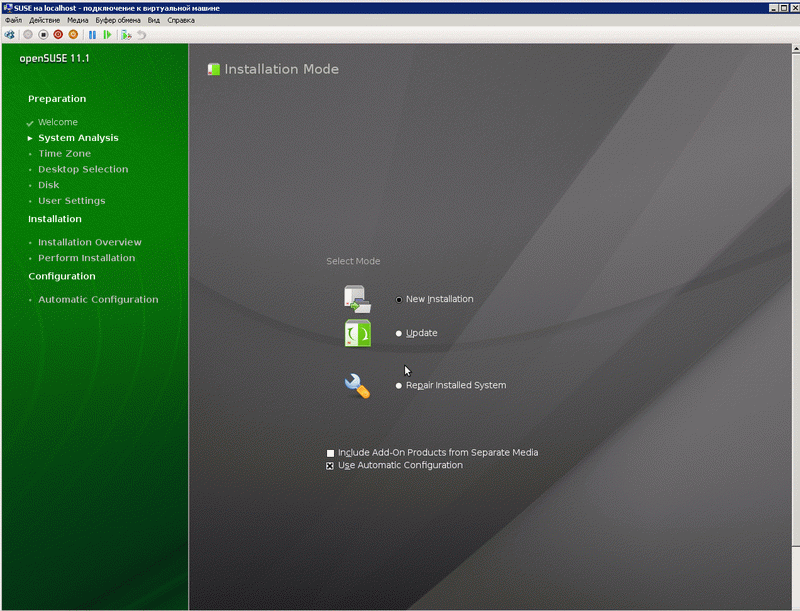Screen dimensions: 800x611
Task: Pause the virtual machine with the blue bars icon
Action: point(92,35)
